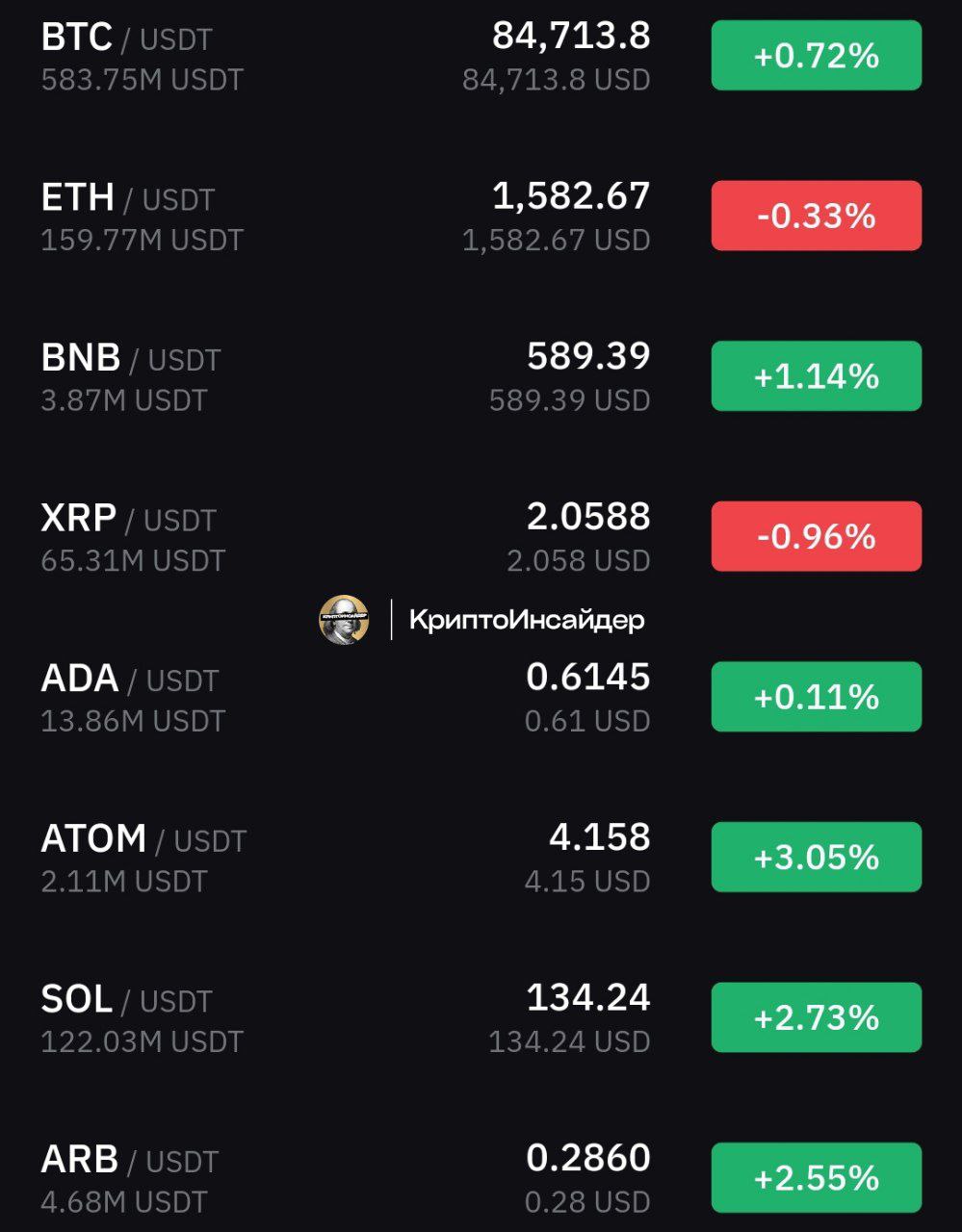Tap the ETH -0.33% red badge
This screenshot has width=962, height=1232.
817,216
